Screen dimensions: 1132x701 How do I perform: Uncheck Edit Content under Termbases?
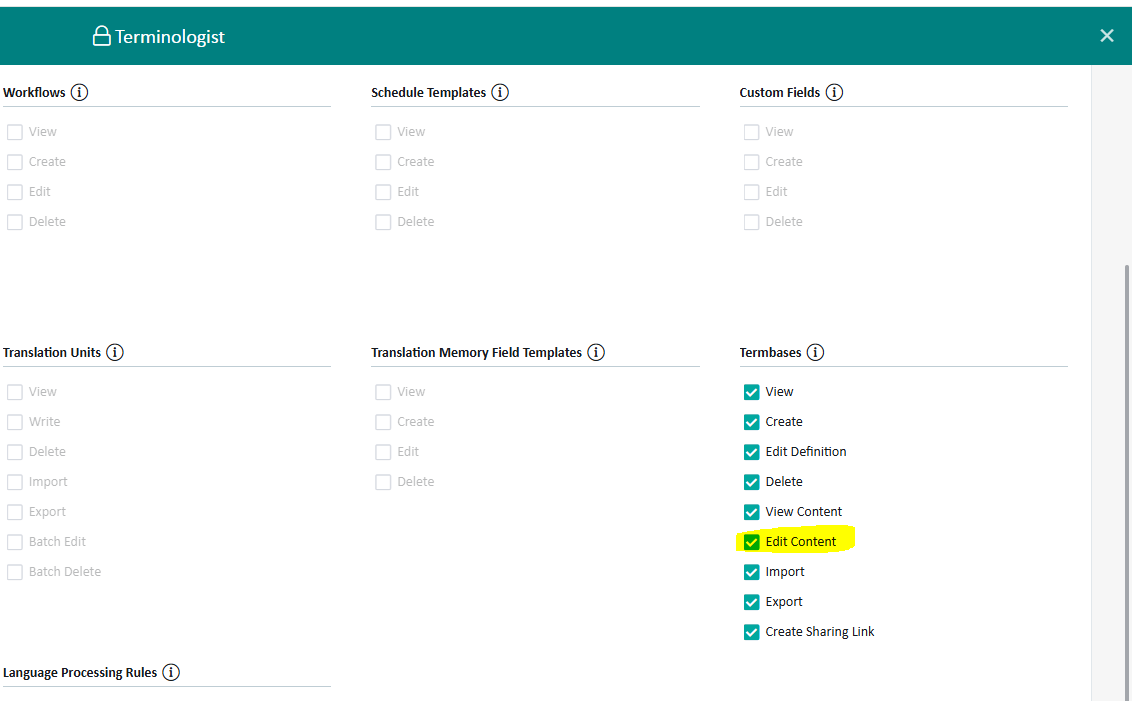coord(751,541)
